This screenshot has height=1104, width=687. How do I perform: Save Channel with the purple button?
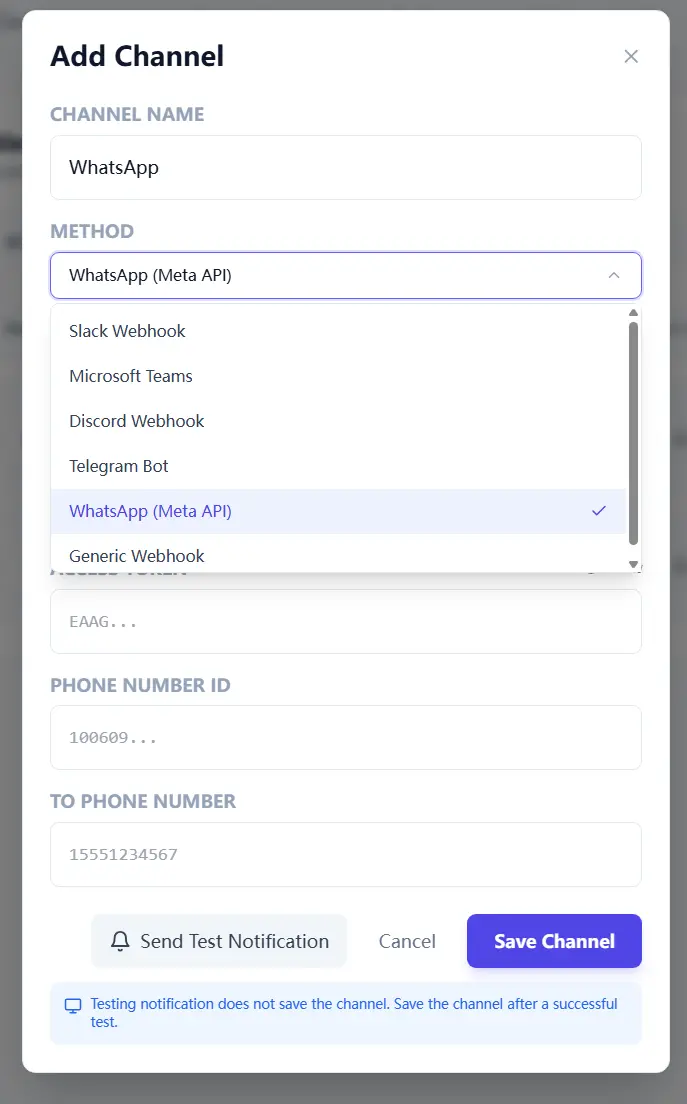554,941
